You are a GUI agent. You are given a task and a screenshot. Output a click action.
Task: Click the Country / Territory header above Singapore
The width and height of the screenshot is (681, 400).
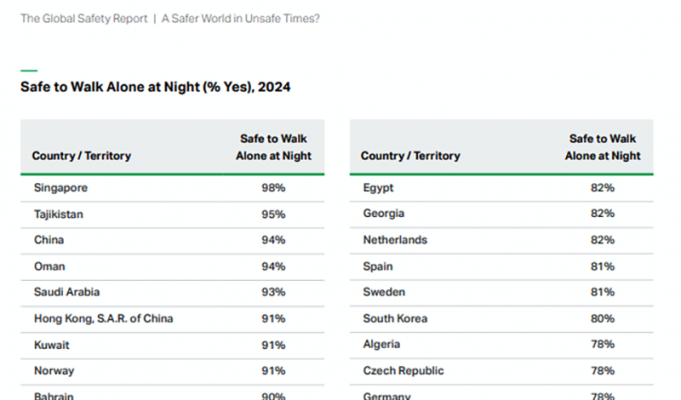tap(81, 156)
